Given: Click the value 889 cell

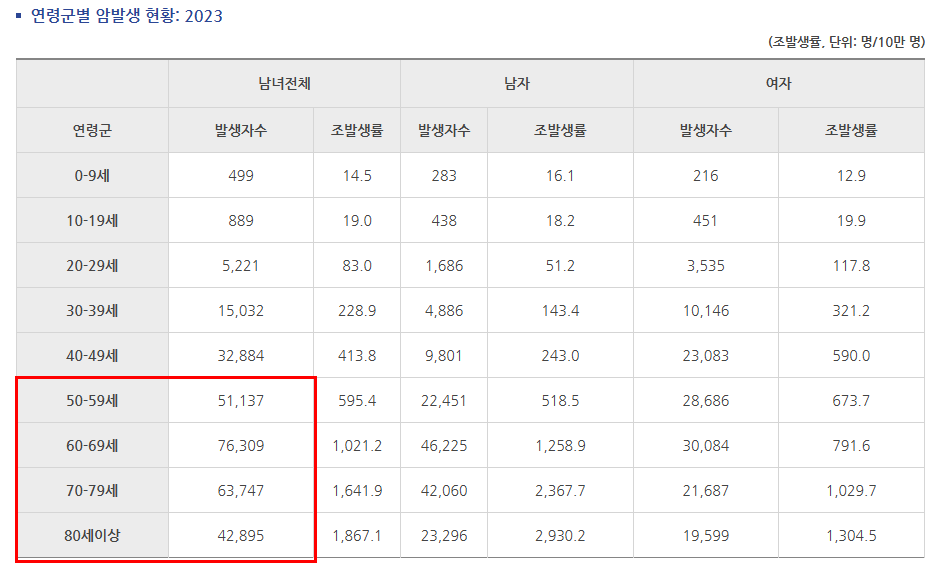Looking at the screenshot, I should click(x=241, y=221).
